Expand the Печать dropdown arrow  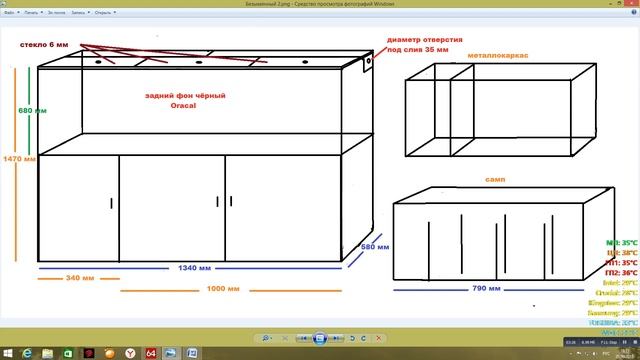(42, 13)
